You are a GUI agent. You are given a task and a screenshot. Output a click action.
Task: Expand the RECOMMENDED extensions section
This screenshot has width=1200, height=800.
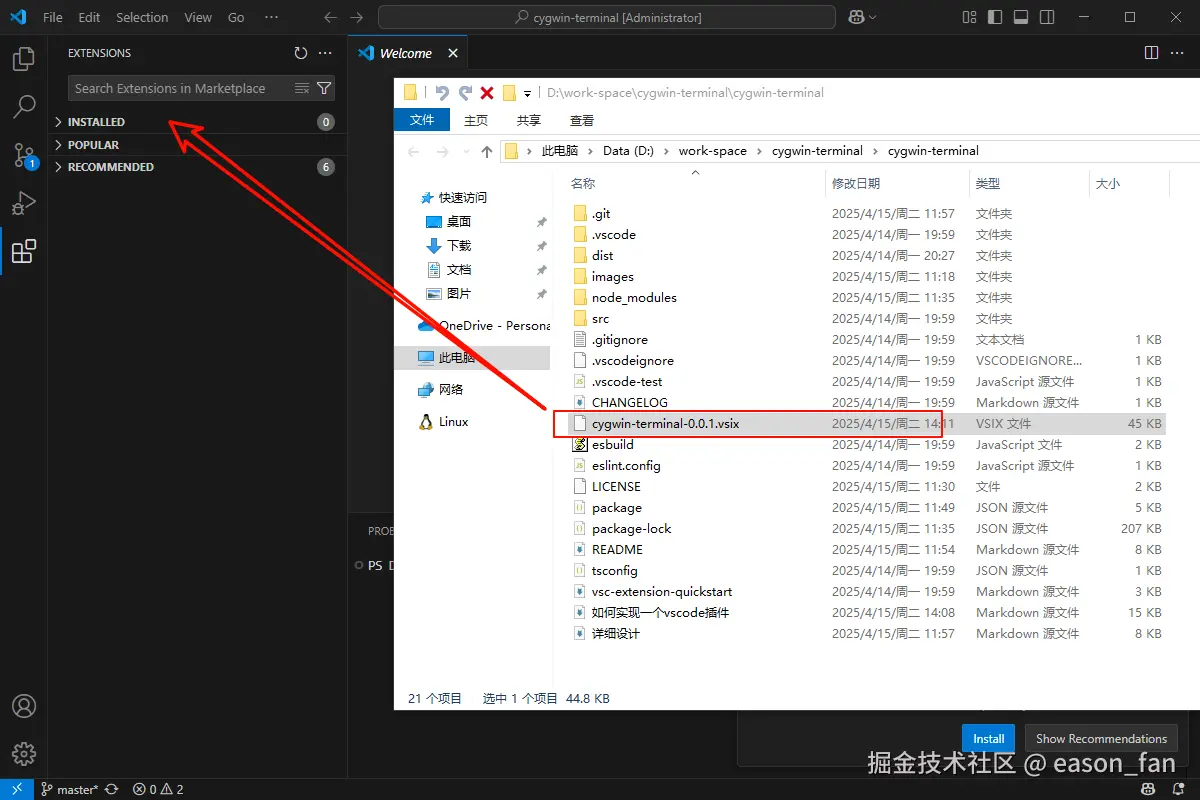click(x=110, y=167)
